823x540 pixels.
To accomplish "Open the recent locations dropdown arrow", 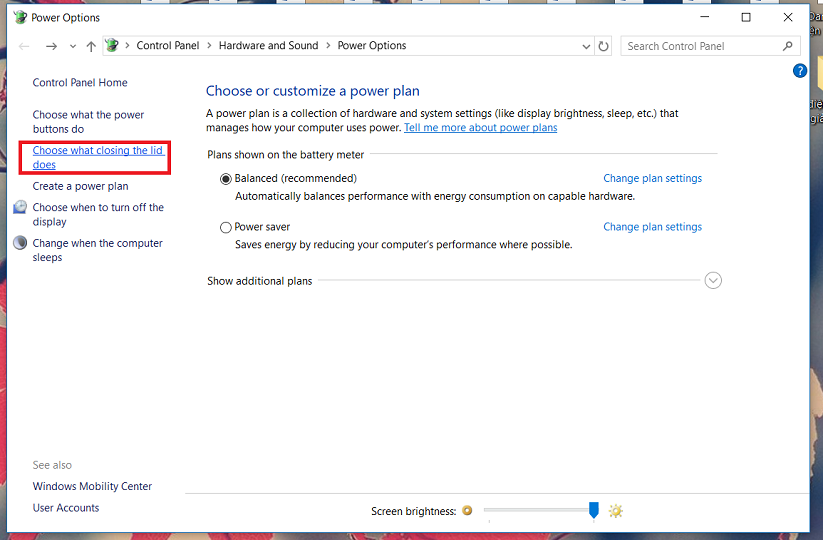I will (x=73, y=46).
